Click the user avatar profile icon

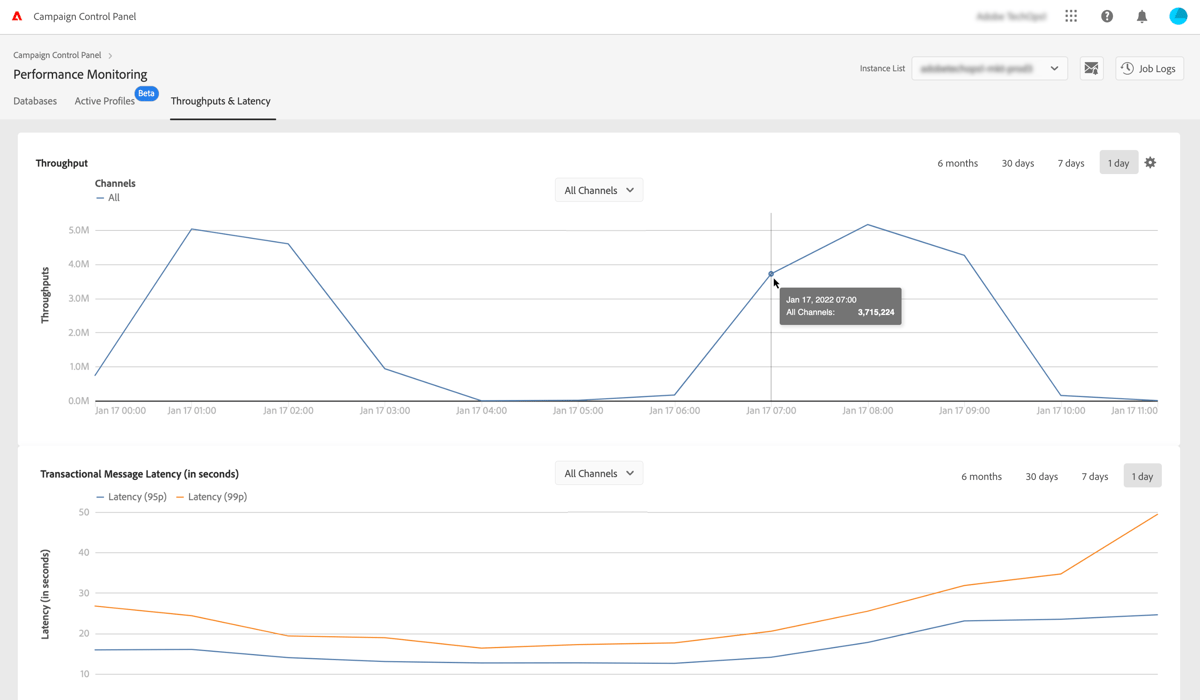coord(1177,15)
